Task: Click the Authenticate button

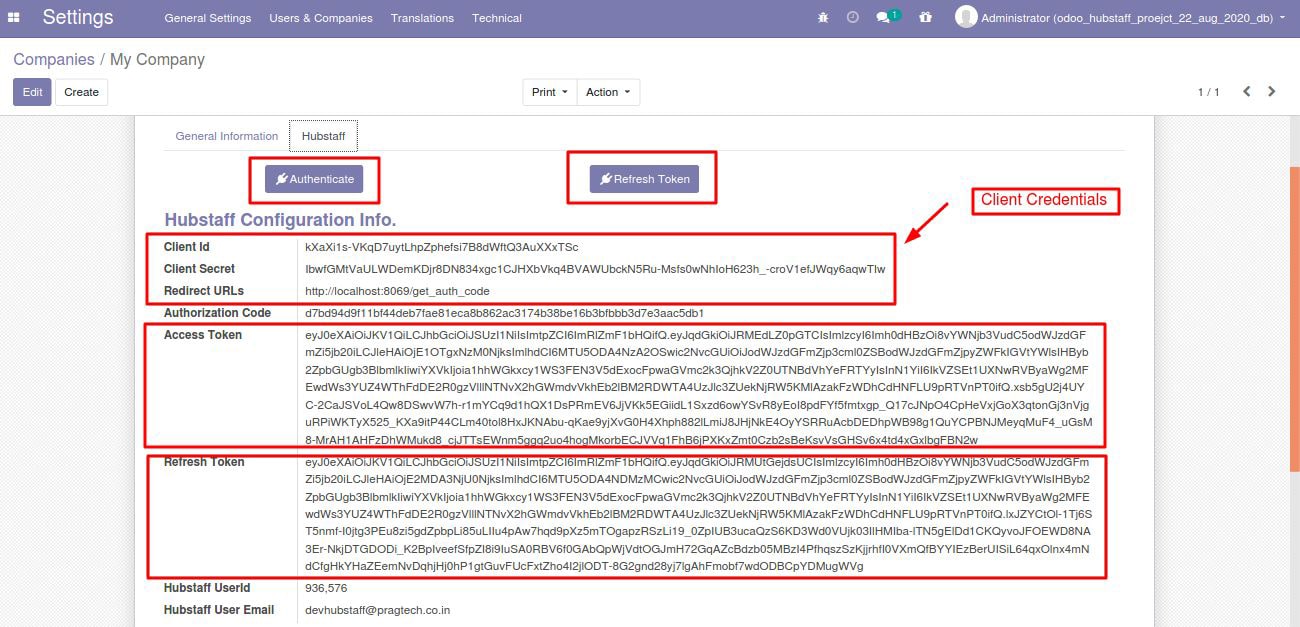Action: [314, 179]
